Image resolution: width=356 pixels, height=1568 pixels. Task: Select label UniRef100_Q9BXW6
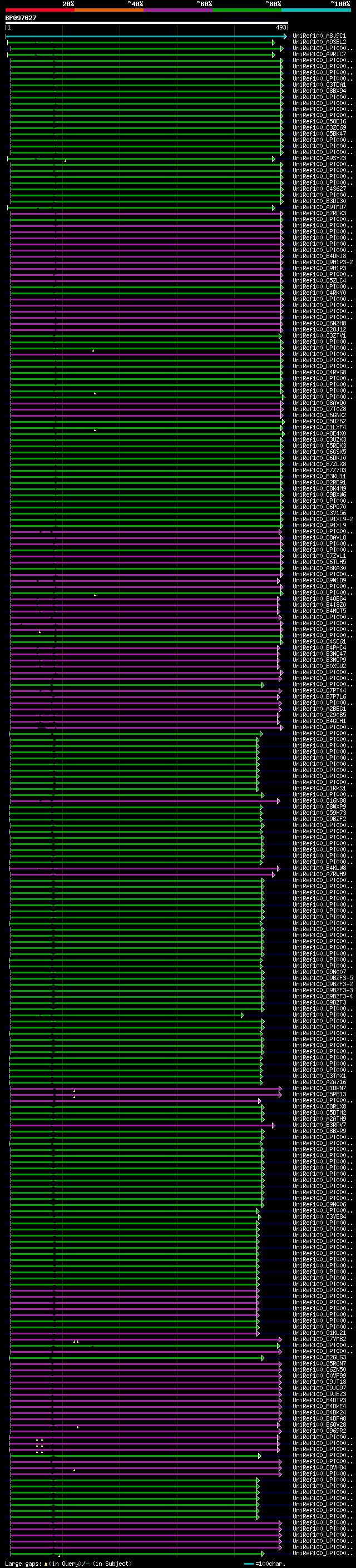pyautogui.click(x=319, y=495)
